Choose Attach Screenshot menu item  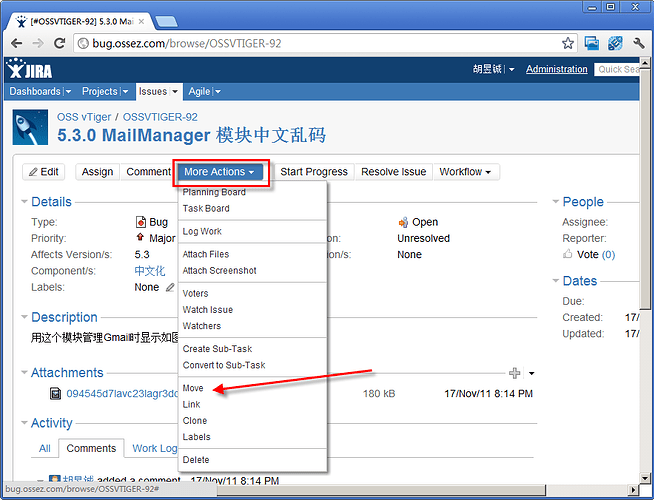coord(252,271)
